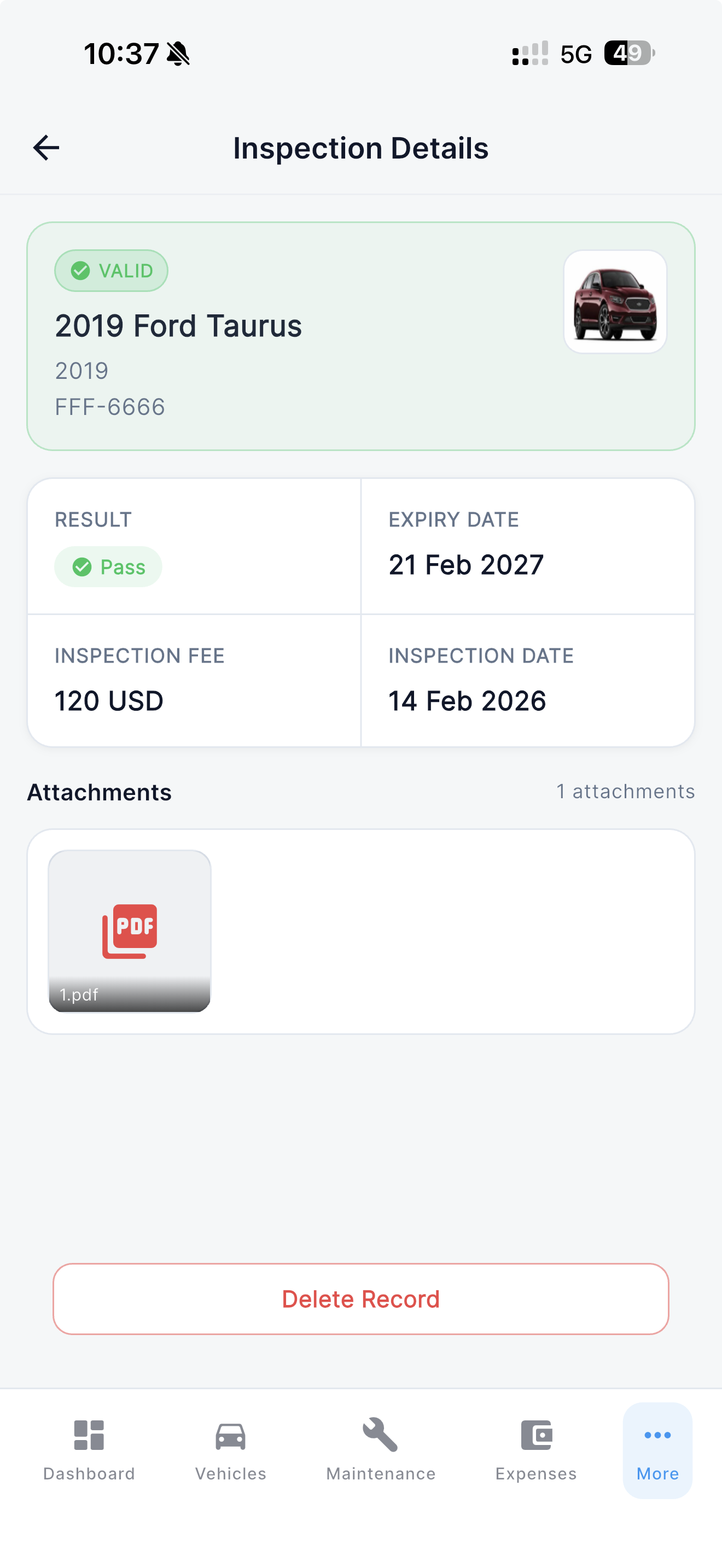Tap the 120 USD inspection fee
Image resolution: width=722 pixels, height=1568 pixels.
[x=109, y=701]
